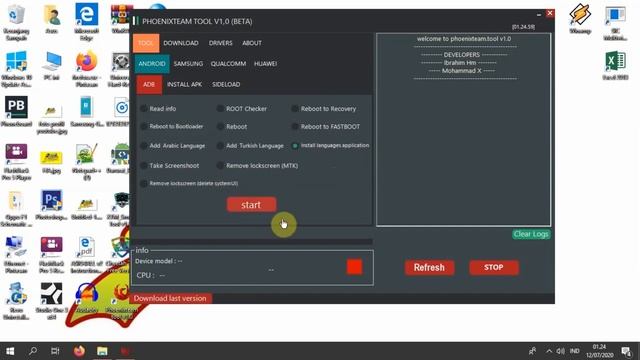The image size is (640, 360).
Task: Open the taskbar clock and date
Action: tap(600, 351)
